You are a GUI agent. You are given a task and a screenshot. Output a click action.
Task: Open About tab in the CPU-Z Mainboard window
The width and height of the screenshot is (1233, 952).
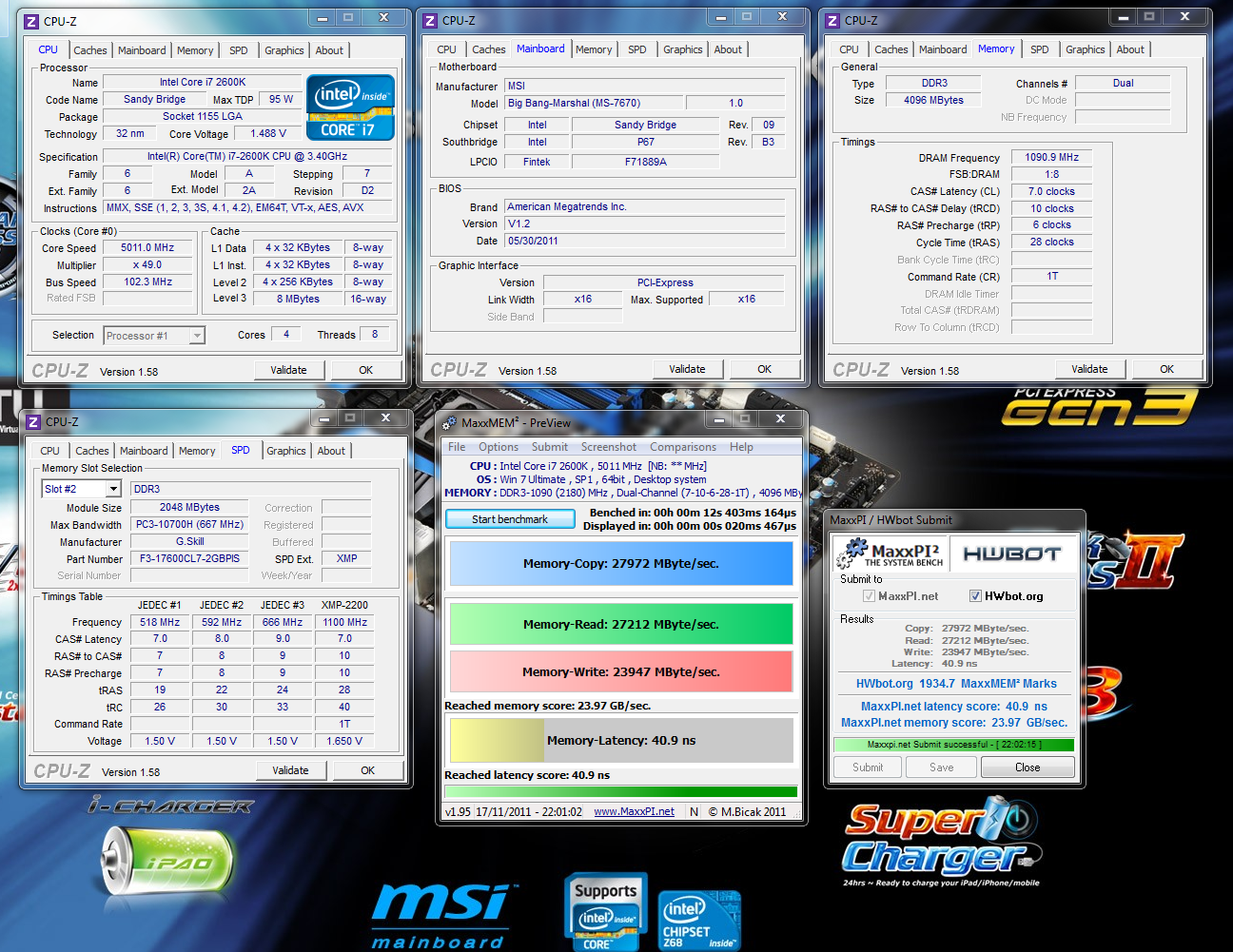728,49
